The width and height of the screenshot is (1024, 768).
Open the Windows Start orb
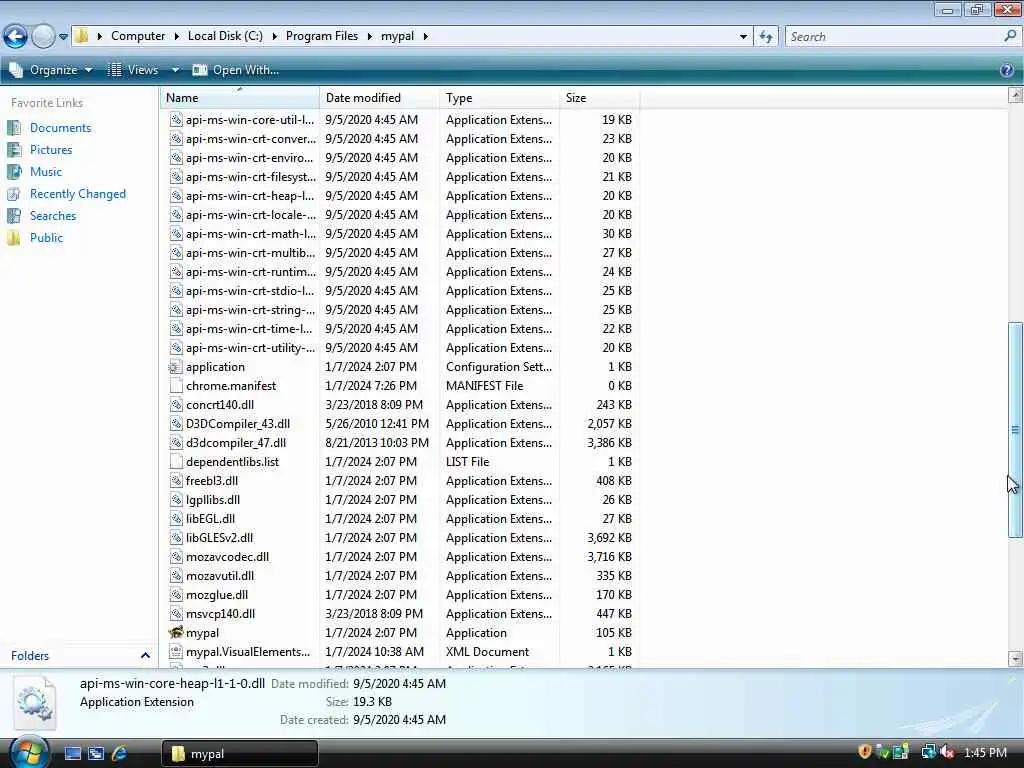pos(29,752)
